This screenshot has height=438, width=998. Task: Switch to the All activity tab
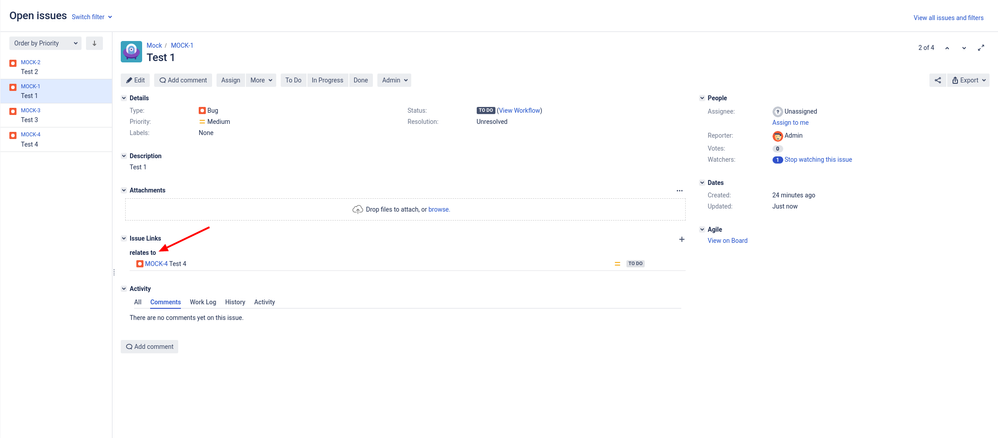[x=137, y=302]
